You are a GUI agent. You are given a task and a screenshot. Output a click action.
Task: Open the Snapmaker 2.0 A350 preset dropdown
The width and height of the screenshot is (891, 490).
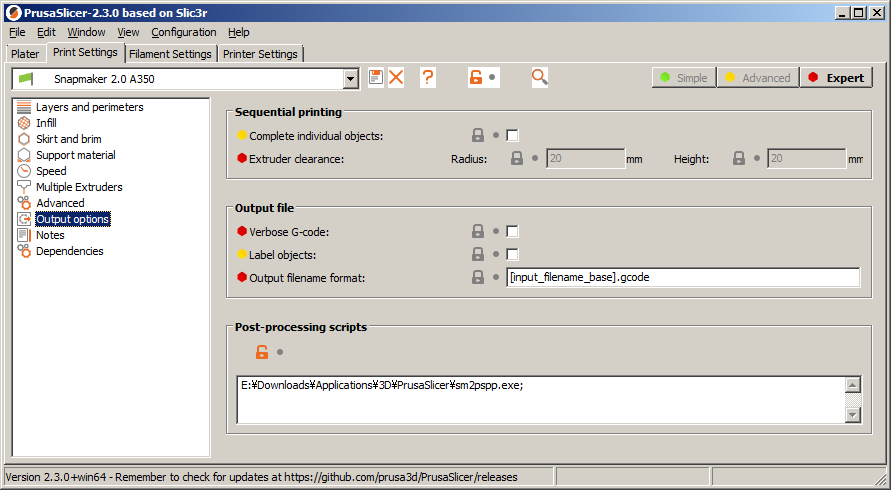pyautogui.click(x=351, y=79)
